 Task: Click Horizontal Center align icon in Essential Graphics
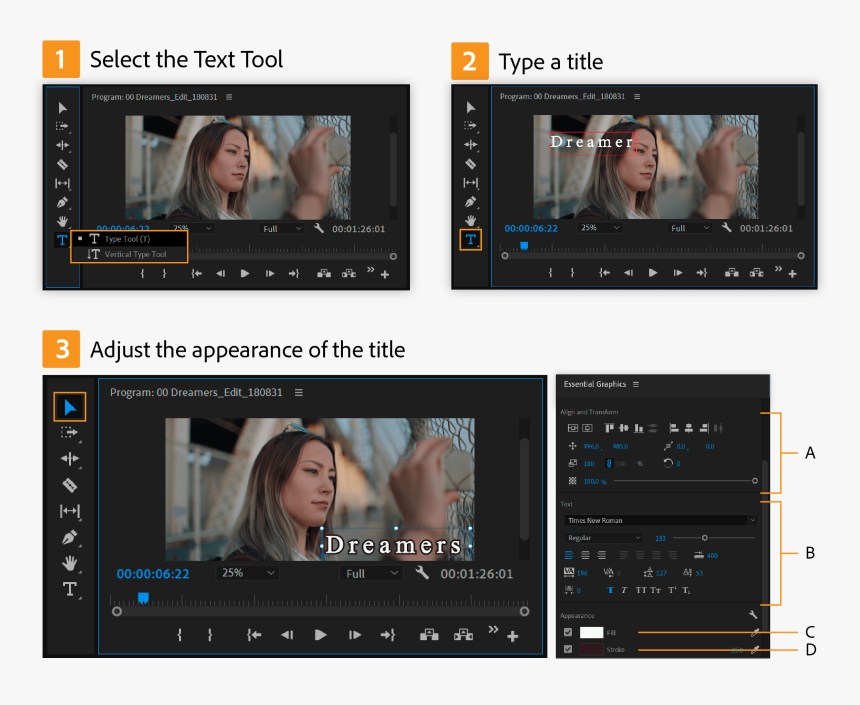pos(587,428)
